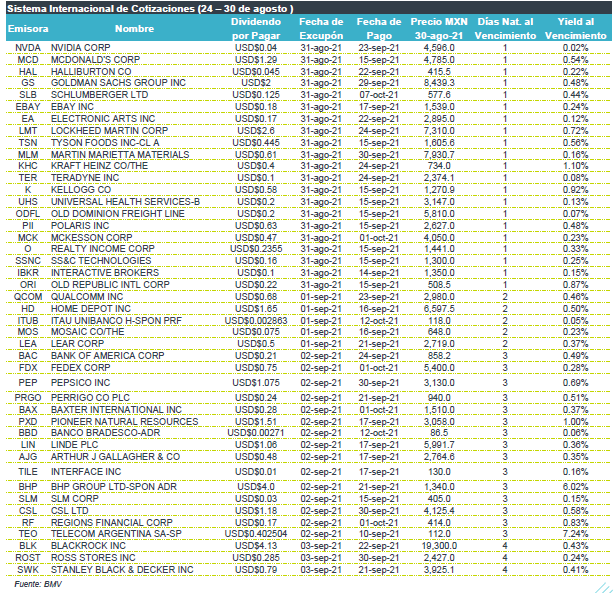616x593 pixels.
Task: Click 'GOLDMAN SACHS GROUP INC' cell
Action: (x=118, y=83)
